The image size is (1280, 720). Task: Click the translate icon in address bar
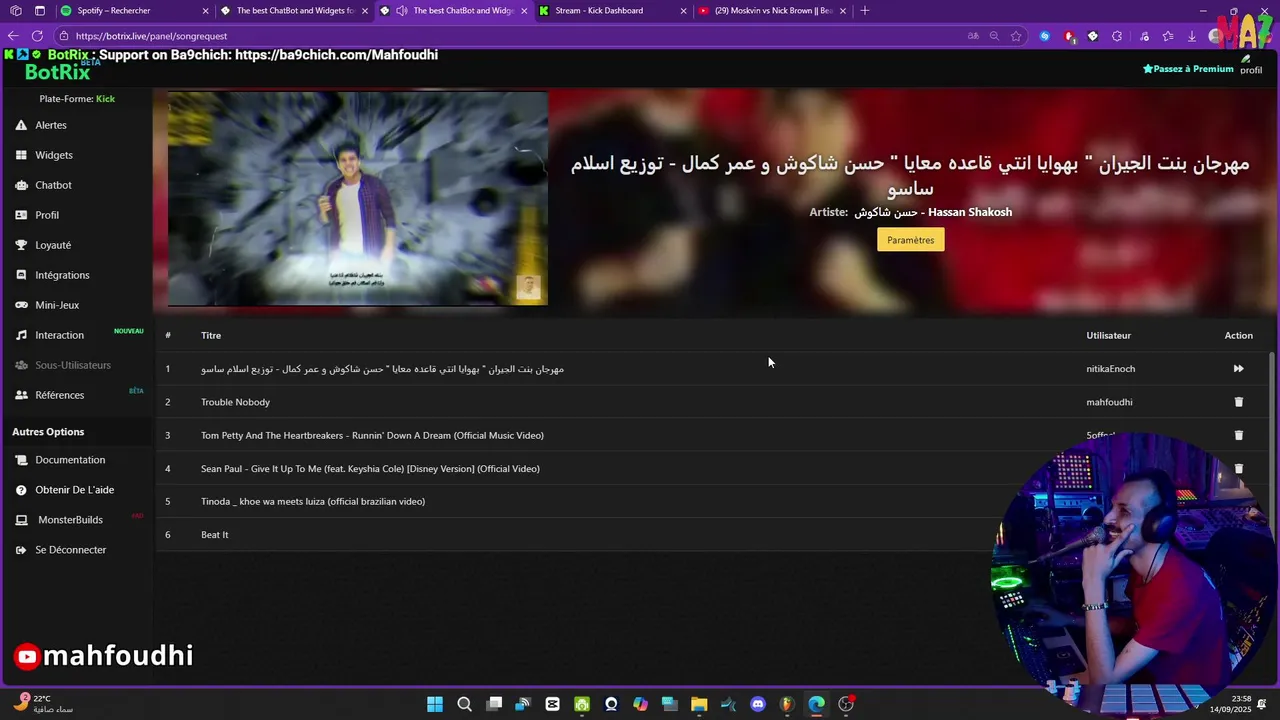tap(973, 36)
